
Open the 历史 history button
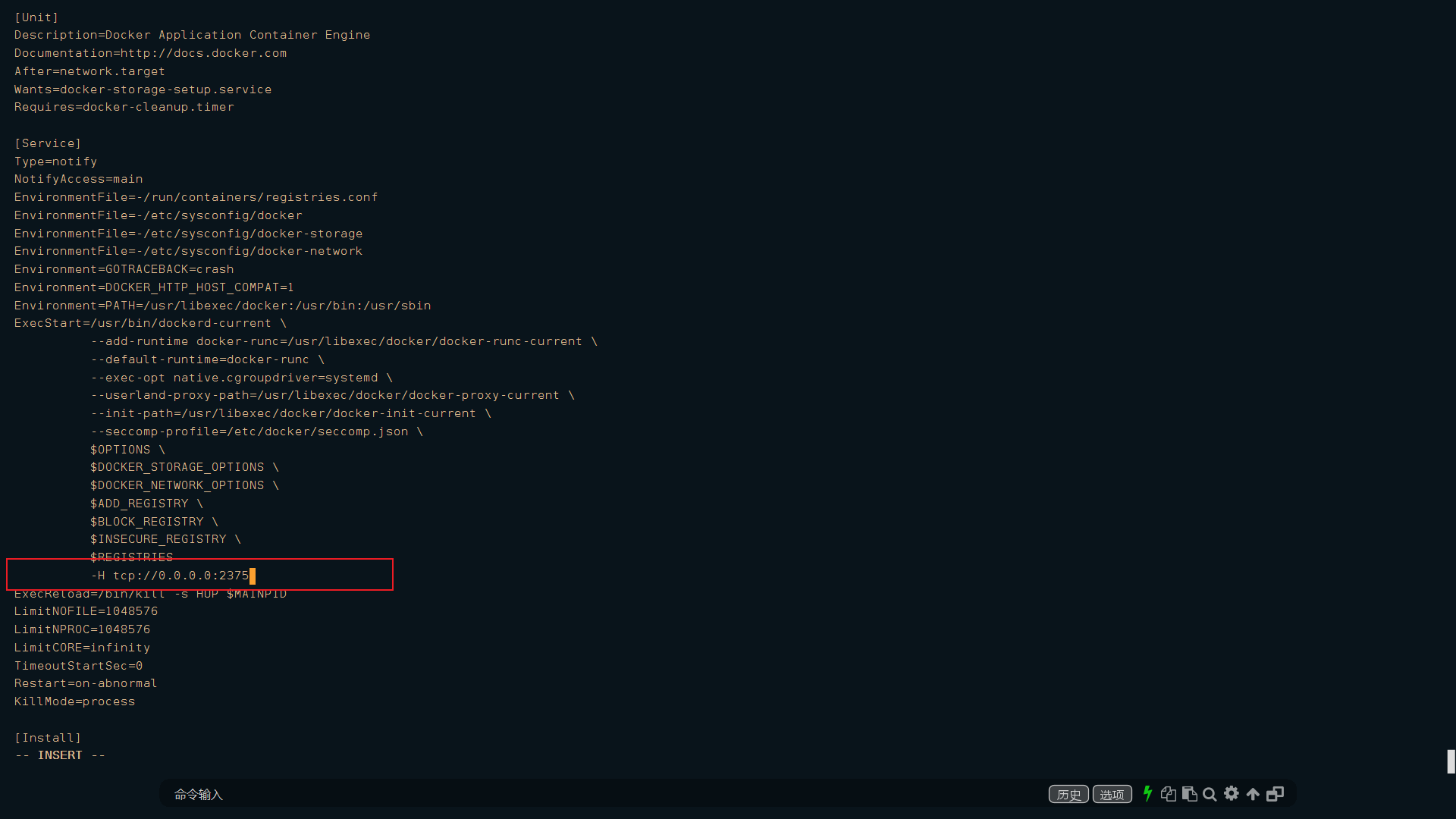tap(1068, 794)
